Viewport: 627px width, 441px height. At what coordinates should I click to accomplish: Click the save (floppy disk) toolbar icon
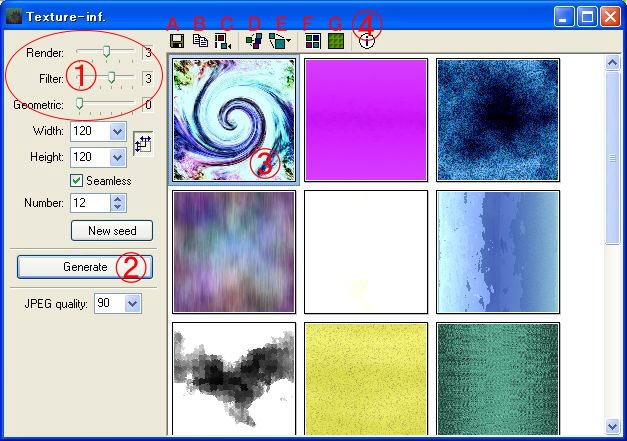click(177, 42)
